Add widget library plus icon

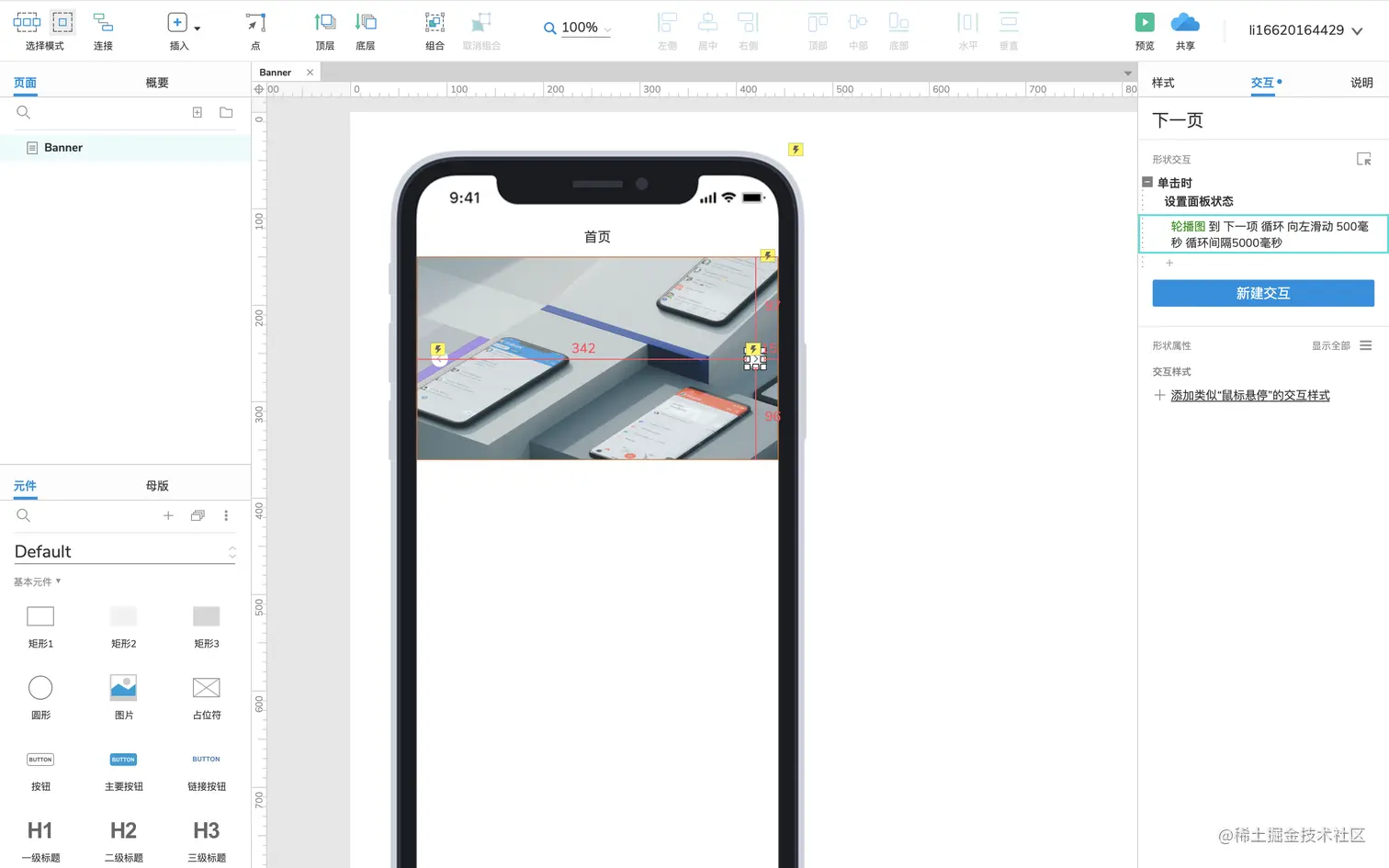168,515
